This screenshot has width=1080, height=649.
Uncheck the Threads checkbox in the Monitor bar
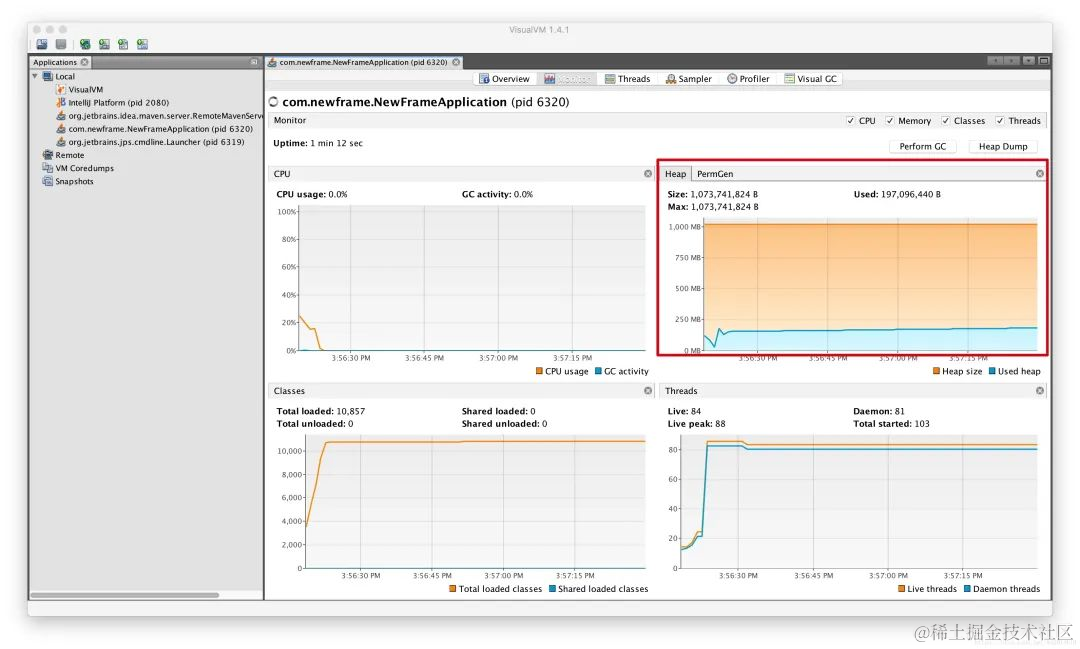(1000, 121)
